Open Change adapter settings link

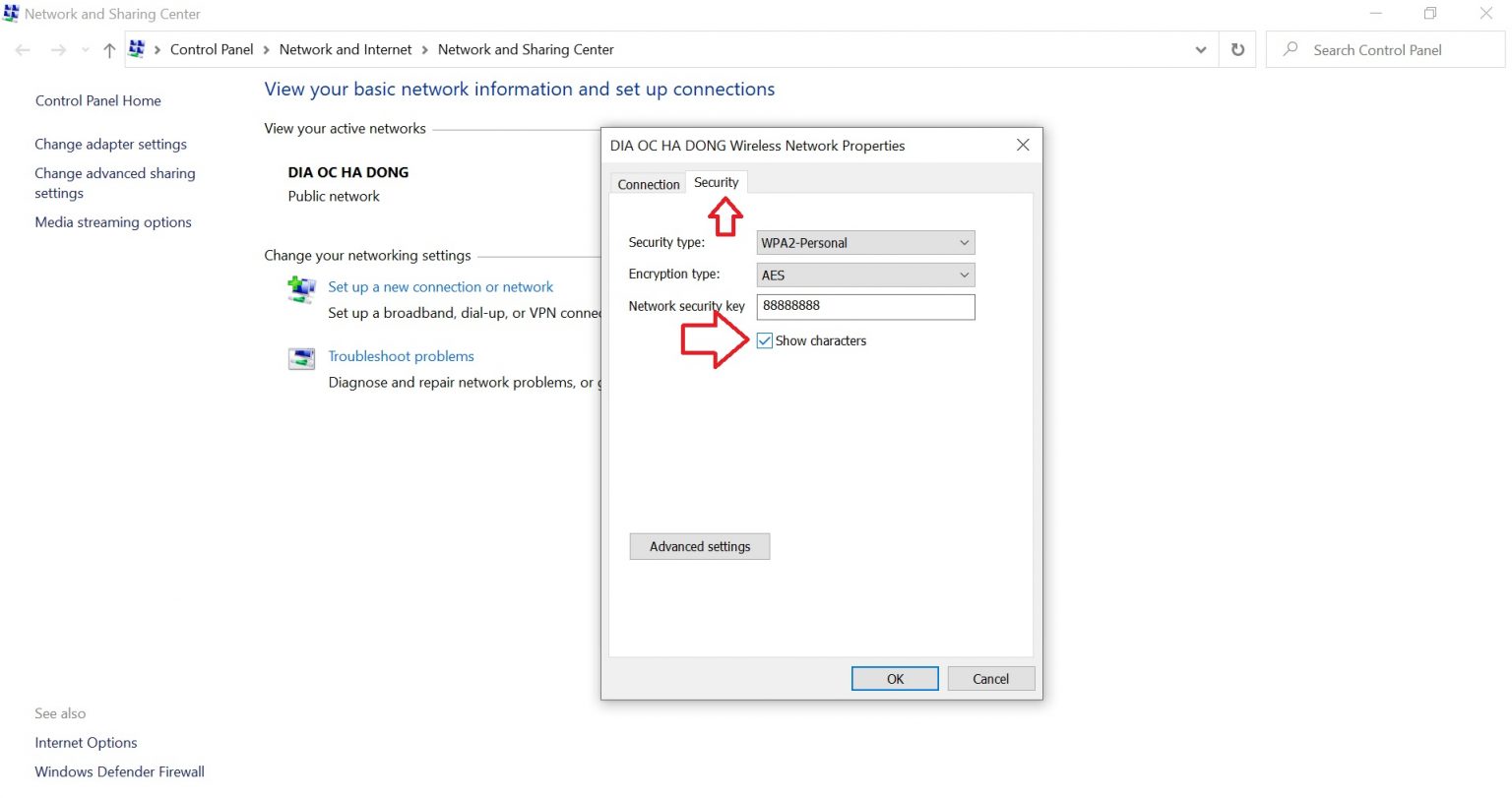[110, 145]
